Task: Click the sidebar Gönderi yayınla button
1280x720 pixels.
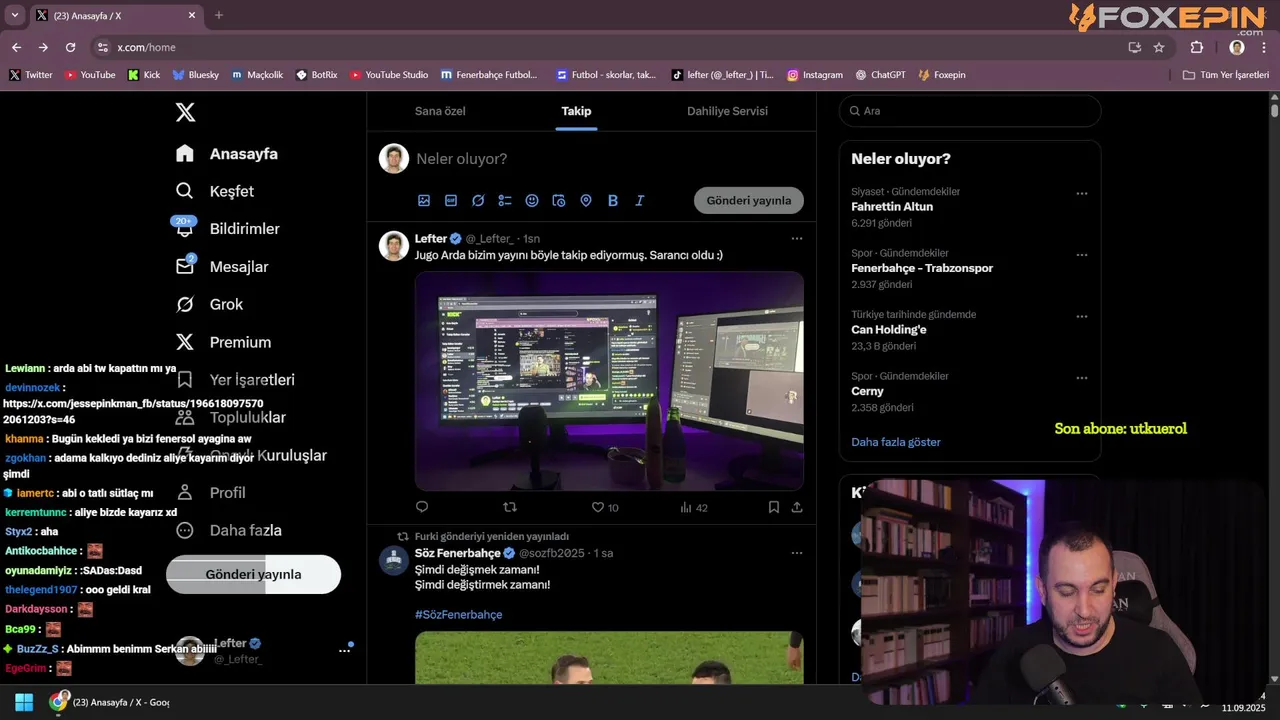Action: pos(253,574)
